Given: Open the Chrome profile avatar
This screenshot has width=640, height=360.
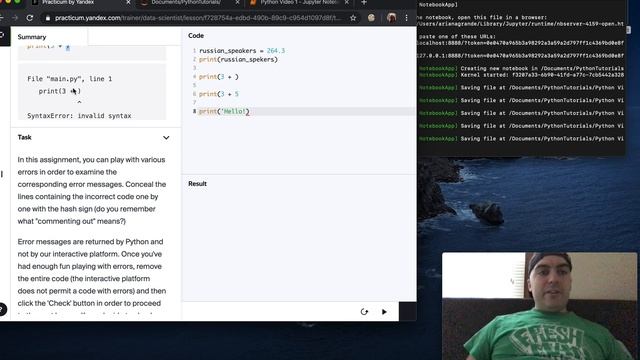Looking at the screenshot, I should coord(391,18).
